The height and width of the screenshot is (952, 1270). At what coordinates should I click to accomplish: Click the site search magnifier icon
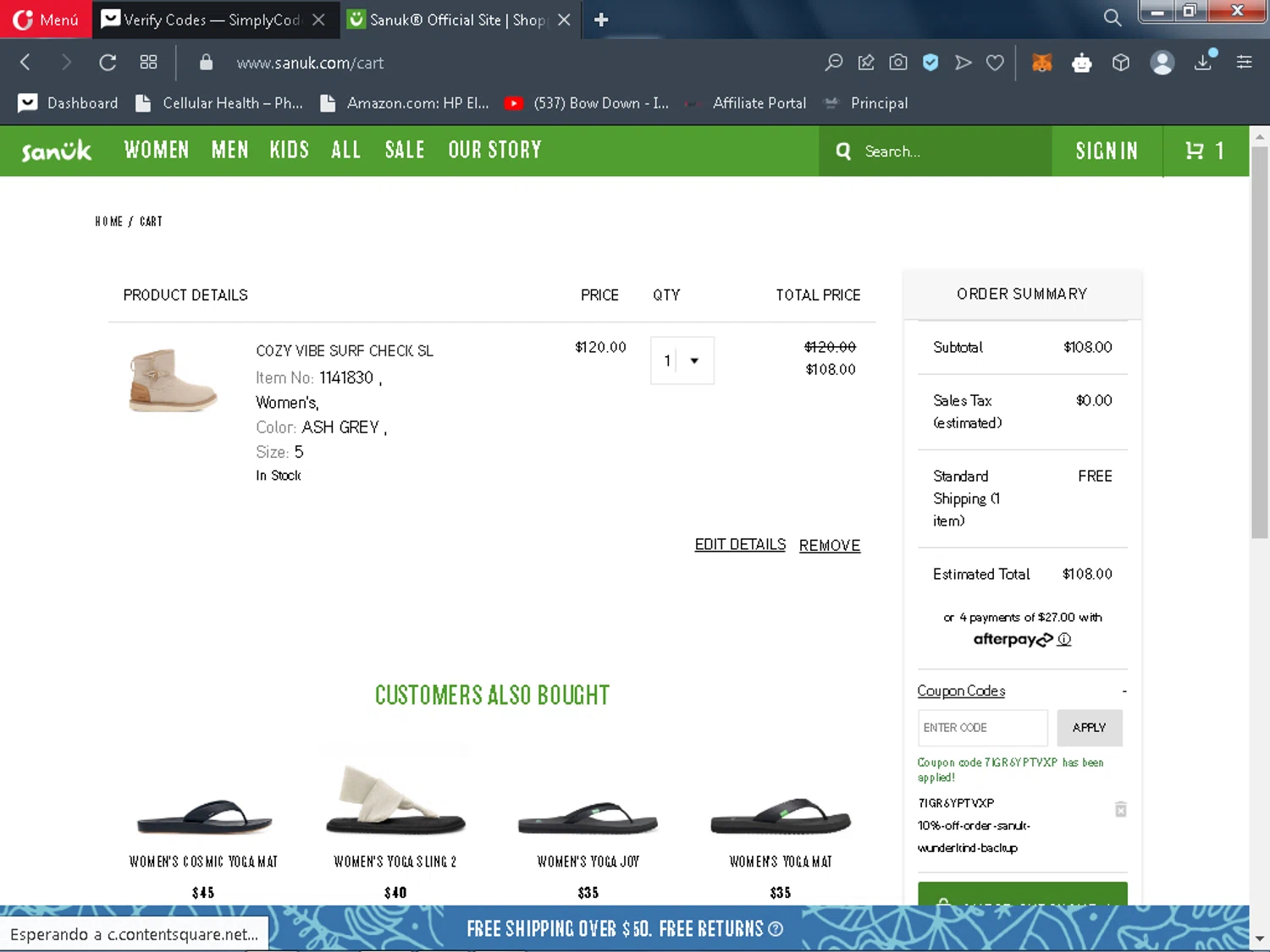[x=843, y=151]
